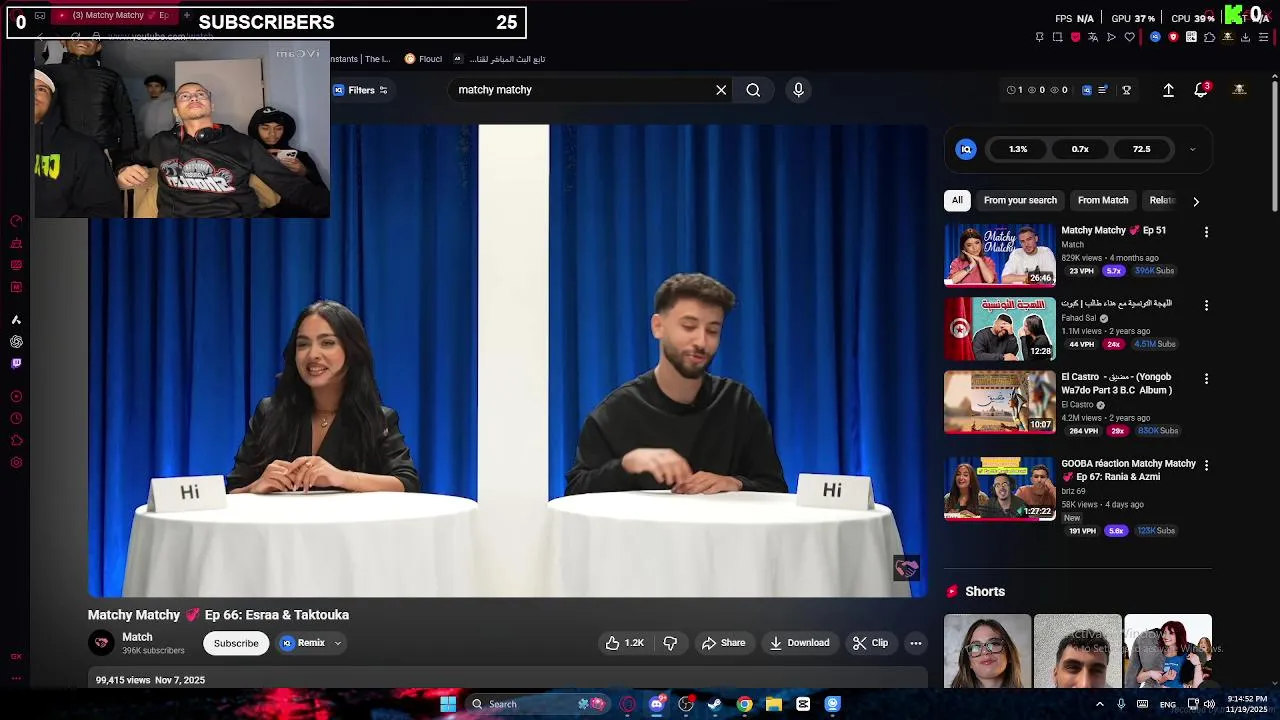
Task: Open ChatGPT in Opera GX sidebar
Action: (x=16, y=342)
